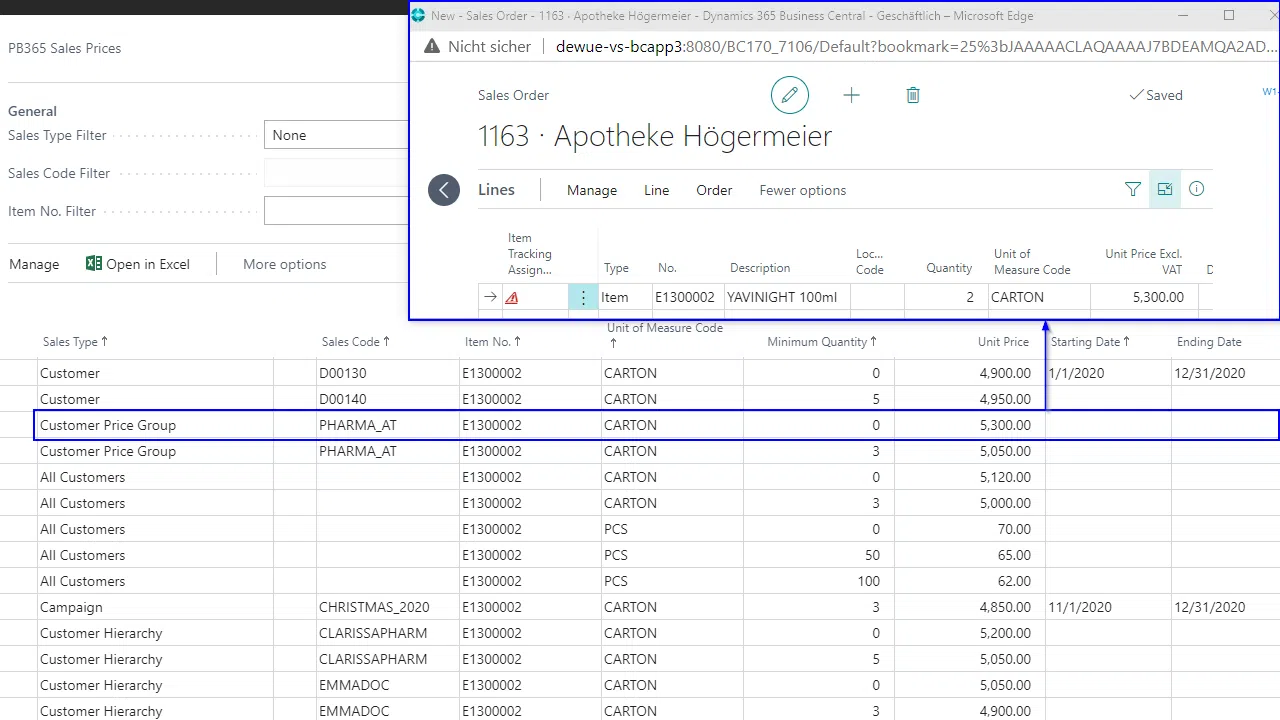Image resolution: width=1280 pixels, height=720 pixels.
Task: Open the Order menu in Lines section
Action: click(714, 190)
